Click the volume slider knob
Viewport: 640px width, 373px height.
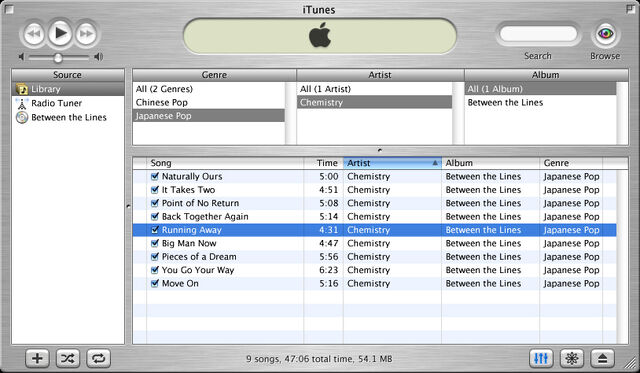[x=58, y=58]
